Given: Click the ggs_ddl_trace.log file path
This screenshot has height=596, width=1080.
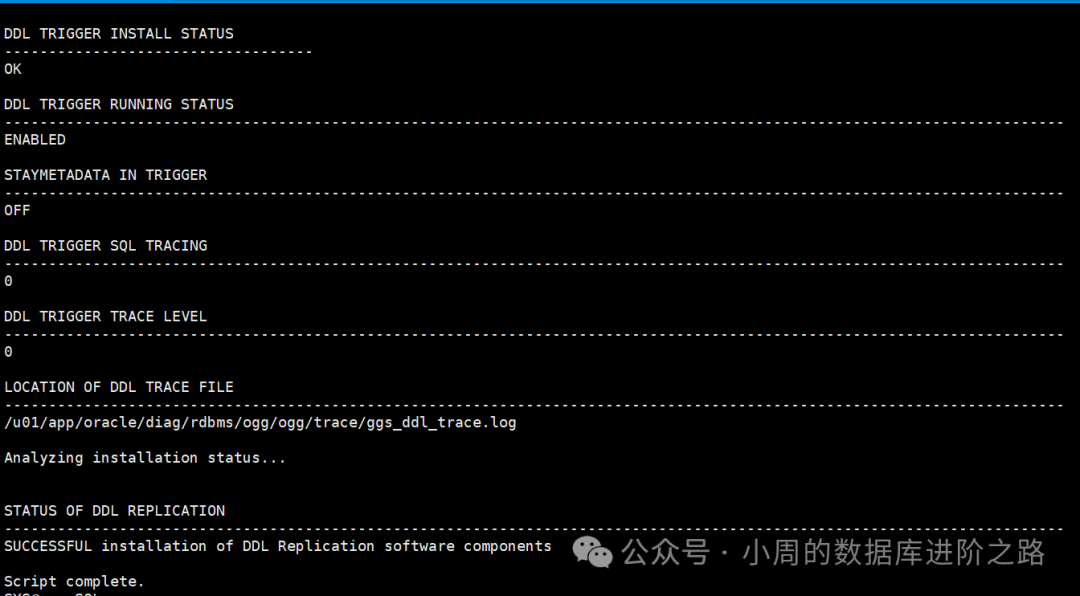Looking at the screenshot, I should click(260, 423).
